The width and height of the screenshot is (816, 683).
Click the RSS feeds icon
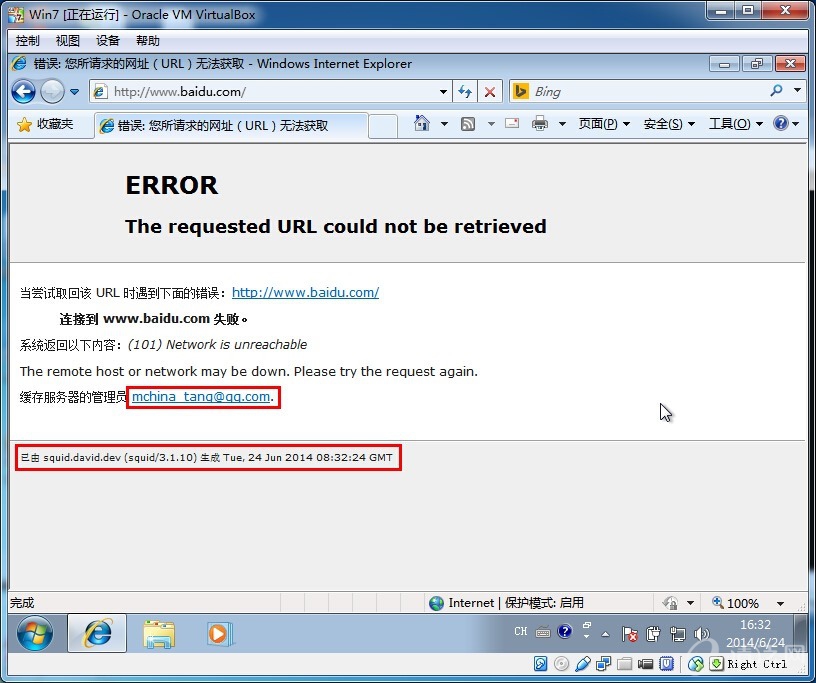[467, 124]
